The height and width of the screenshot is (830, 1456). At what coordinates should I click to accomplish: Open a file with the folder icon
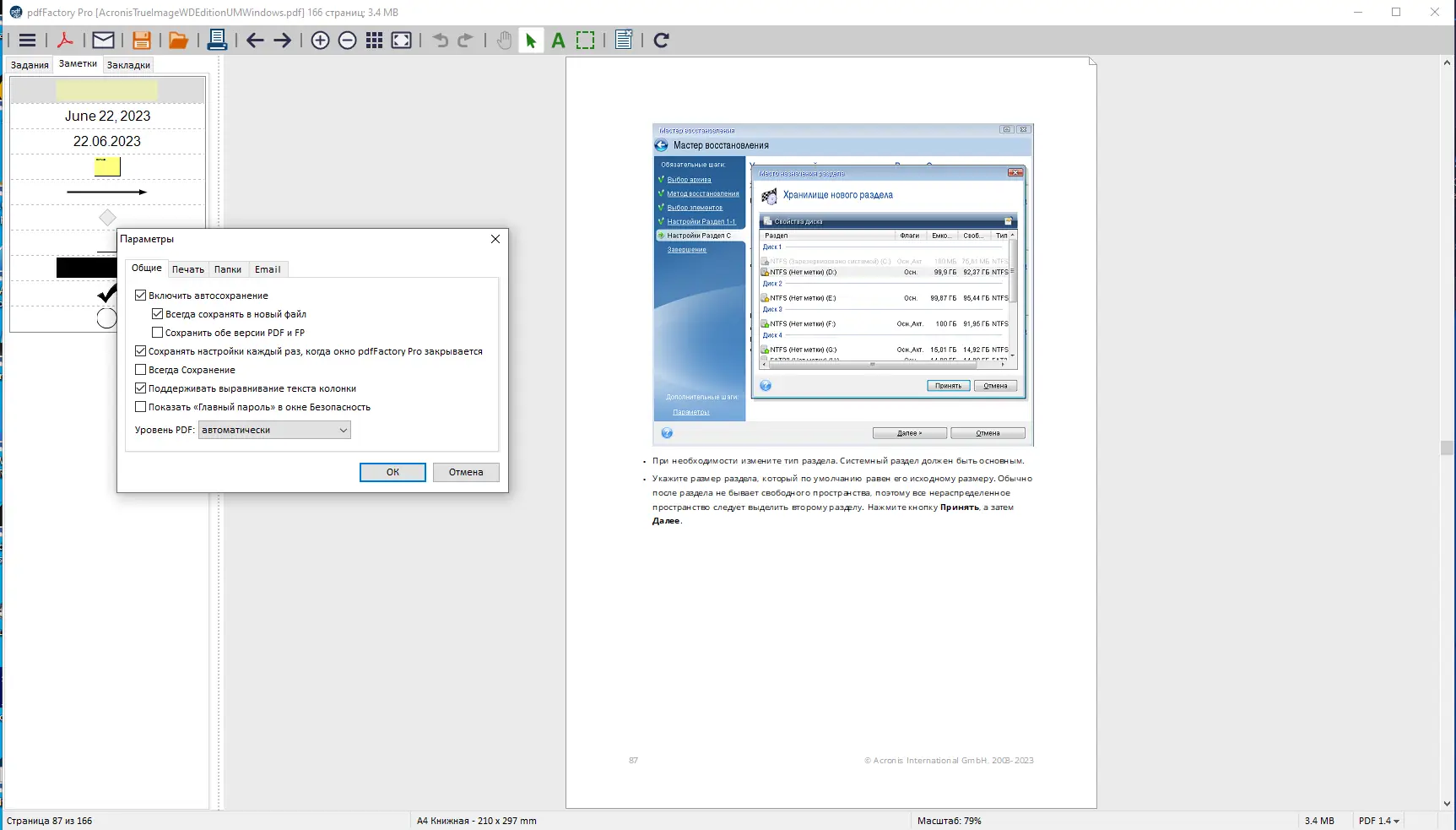pos(178,41)
